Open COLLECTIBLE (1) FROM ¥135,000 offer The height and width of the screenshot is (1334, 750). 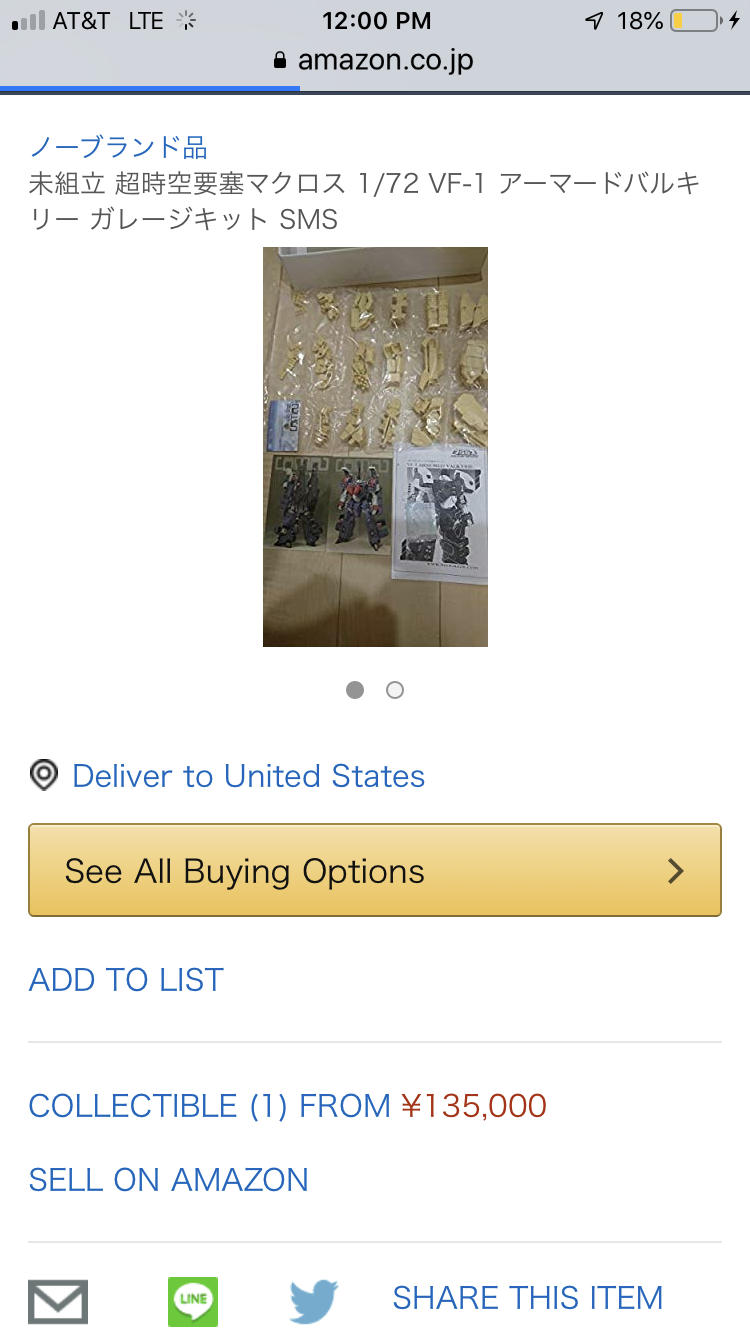click(288, 1106)
